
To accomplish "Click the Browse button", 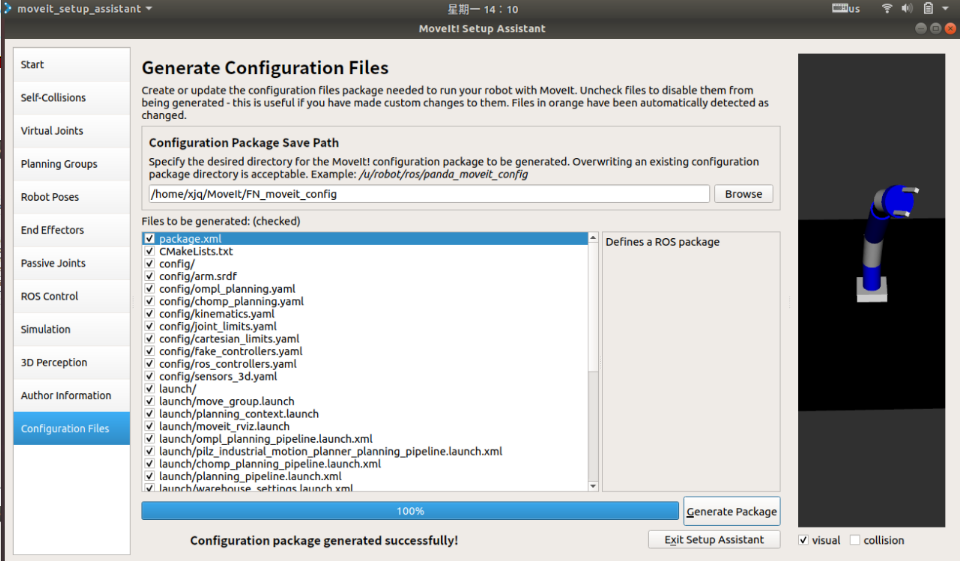I will [x=743, y=194].
